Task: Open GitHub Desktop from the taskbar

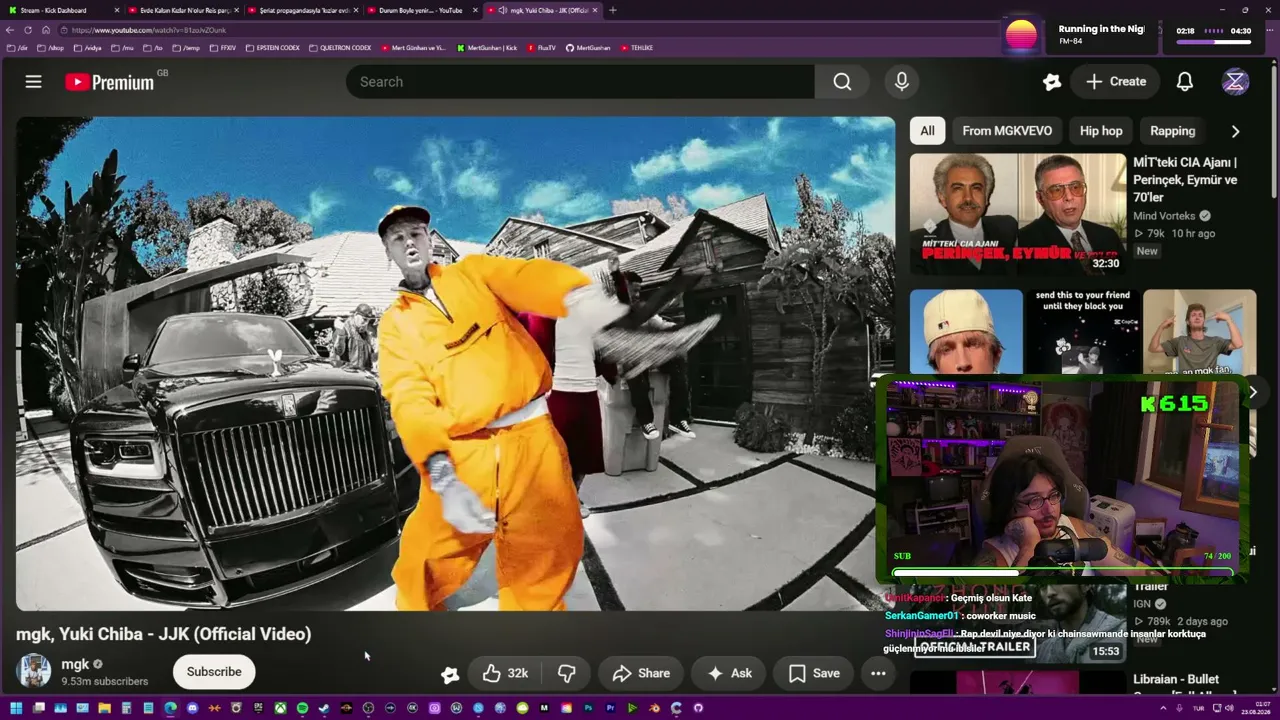Action: (698, 708)
